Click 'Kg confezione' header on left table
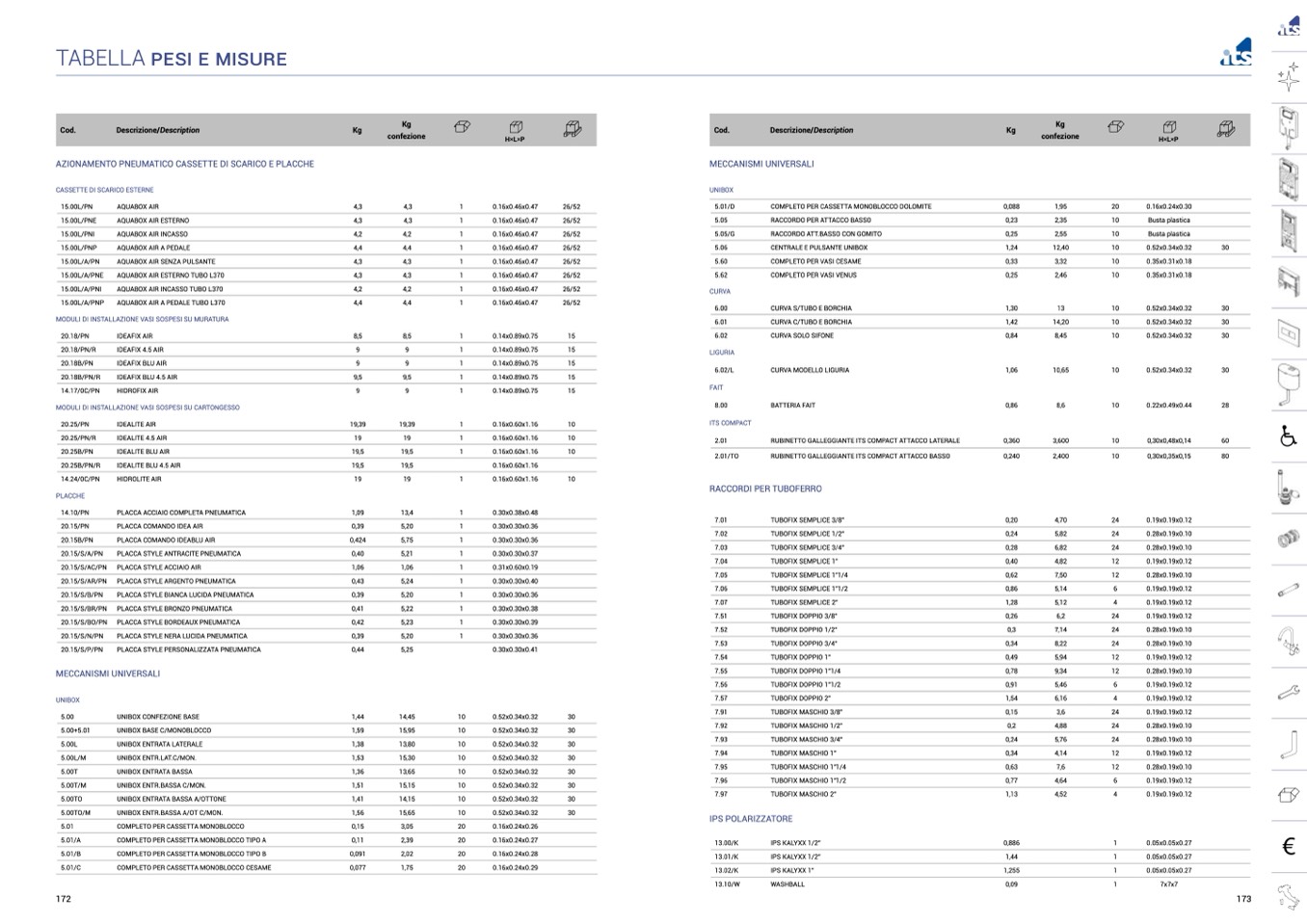 point(406,130)
